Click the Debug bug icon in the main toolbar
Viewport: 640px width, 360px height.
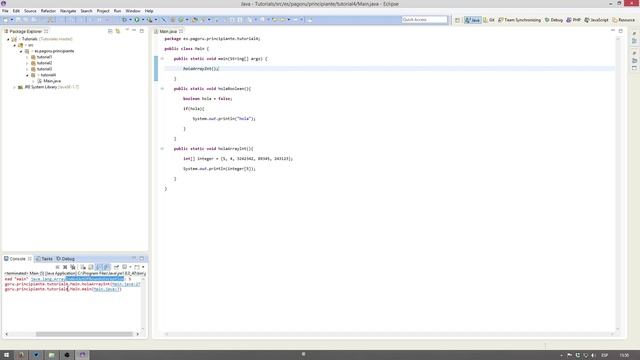(124, 20)
